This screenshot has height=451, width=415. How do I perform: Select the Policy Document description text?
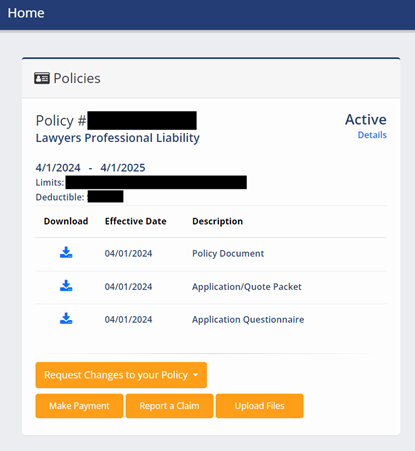click(228, 253)
